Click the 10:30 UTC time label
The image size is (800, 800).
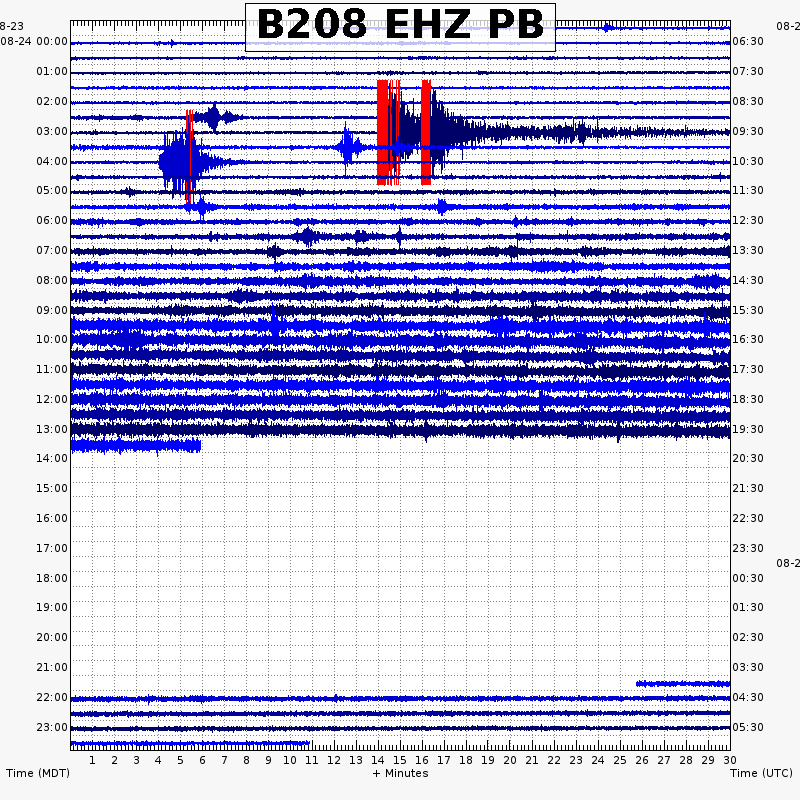[748, 161]
